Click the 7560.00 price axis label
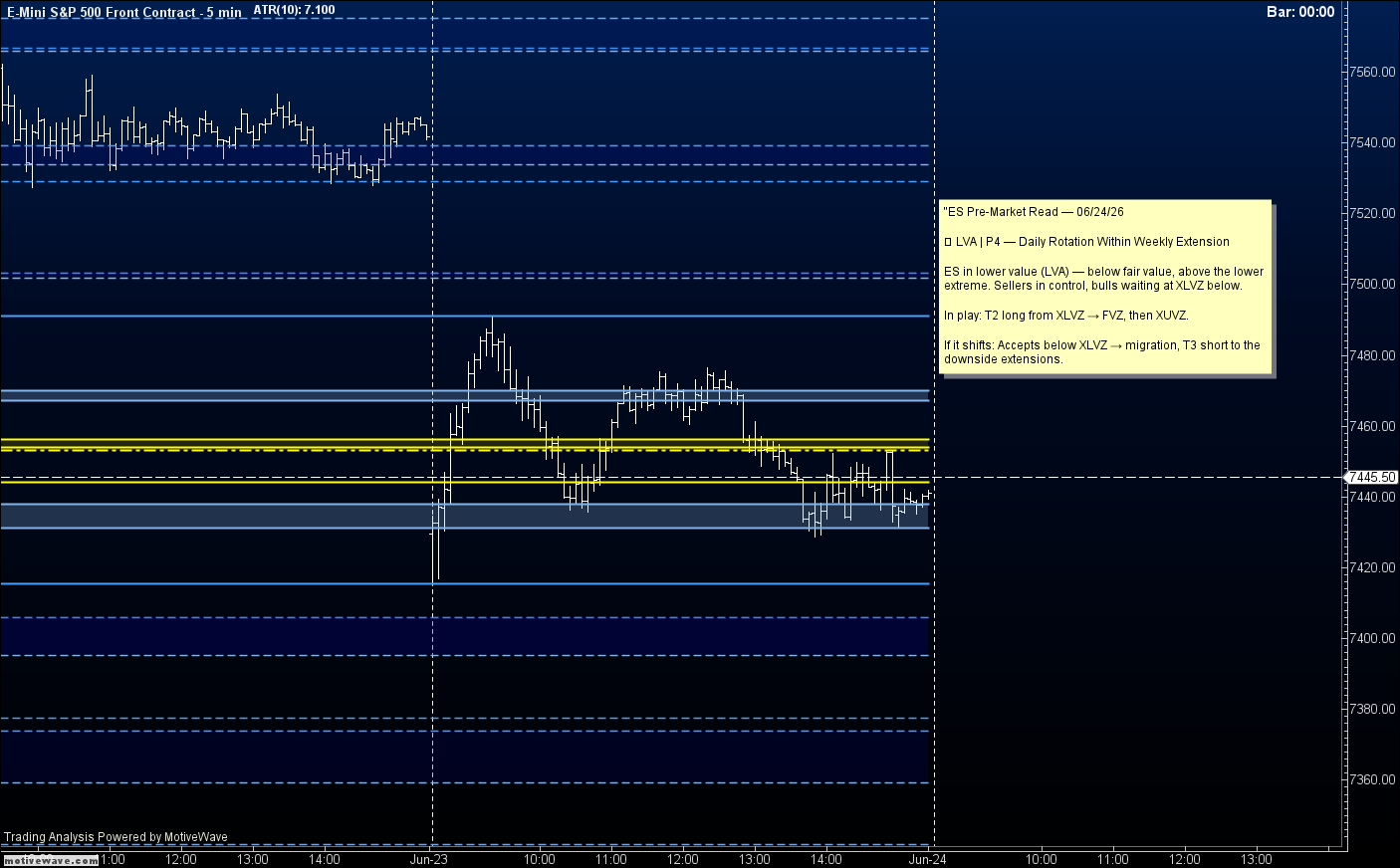1400x868 pixels. (x=1372, y=73)
